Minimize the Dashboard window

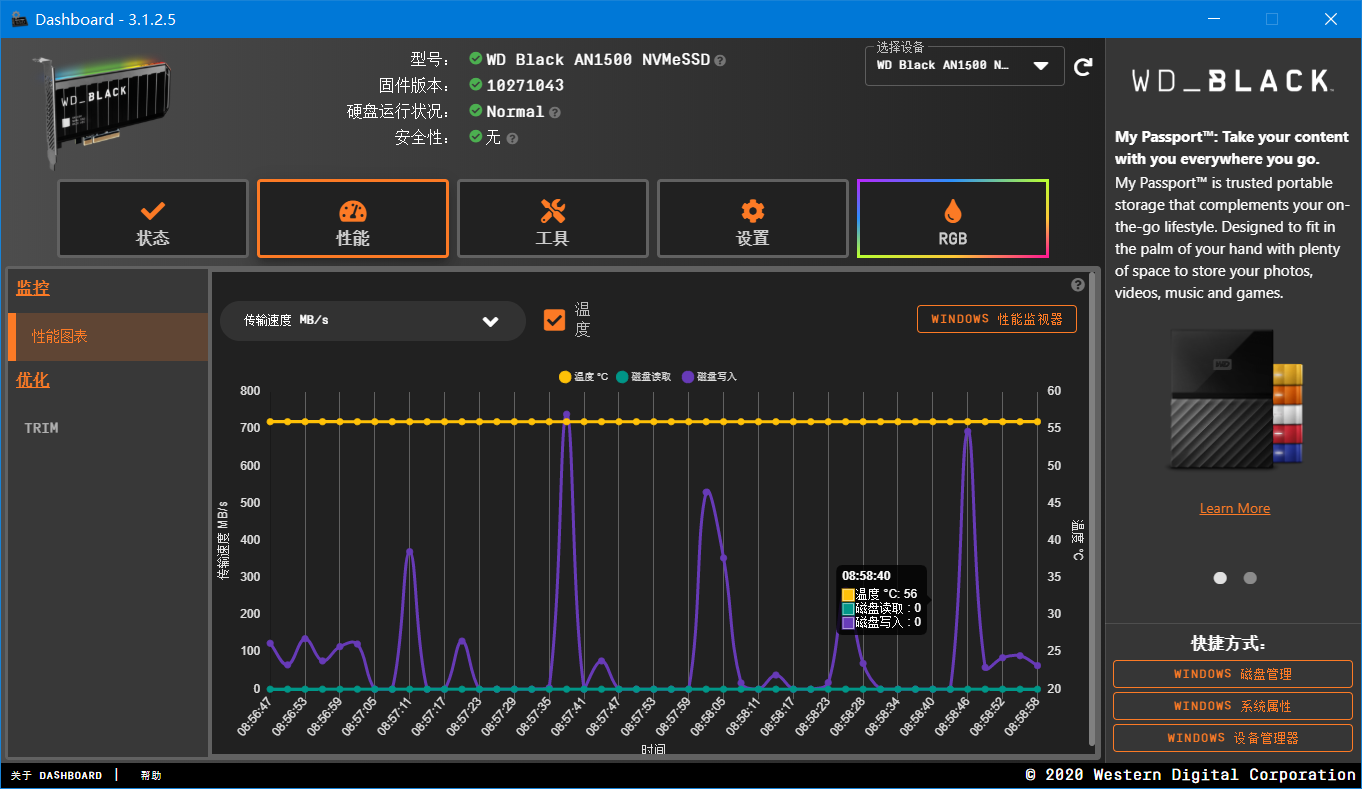tap(1213, 19)
